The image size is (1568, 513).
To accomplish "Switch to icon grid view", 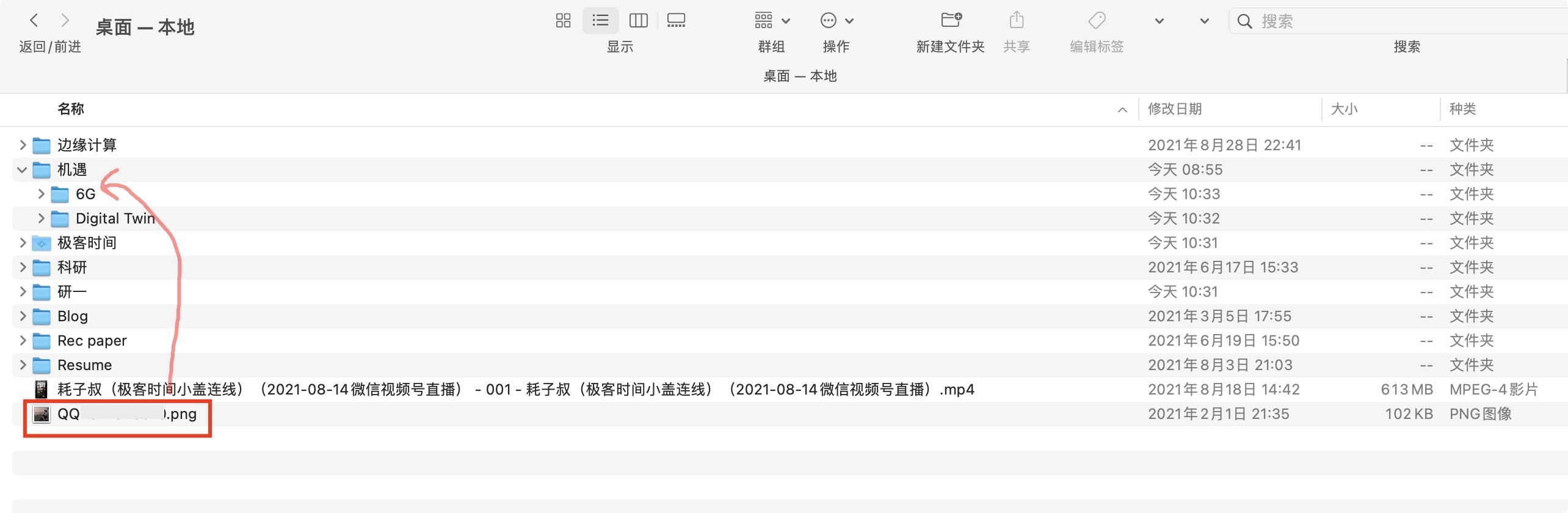I will [563, 21].
